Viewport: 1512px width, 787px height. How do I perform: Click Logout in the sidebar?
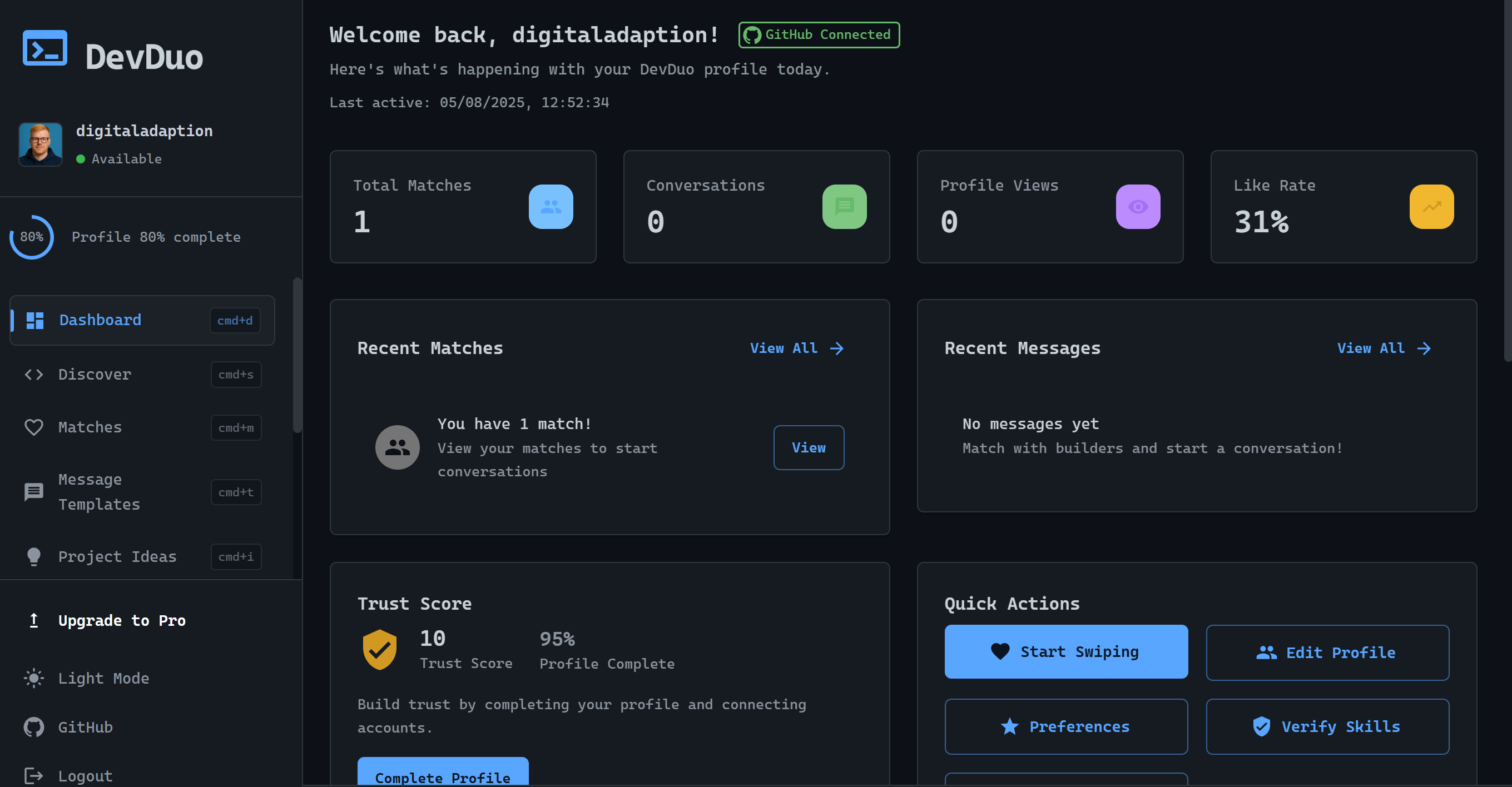coord(85,776)
